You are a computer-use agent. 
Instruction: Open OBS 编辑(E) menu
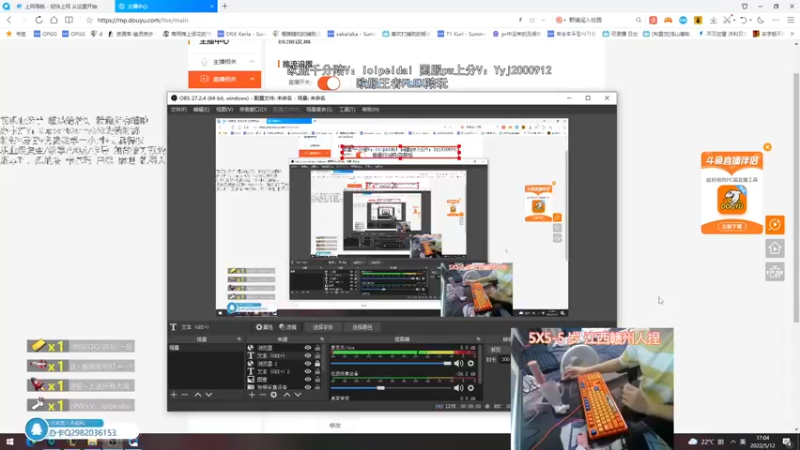(201, 109)
